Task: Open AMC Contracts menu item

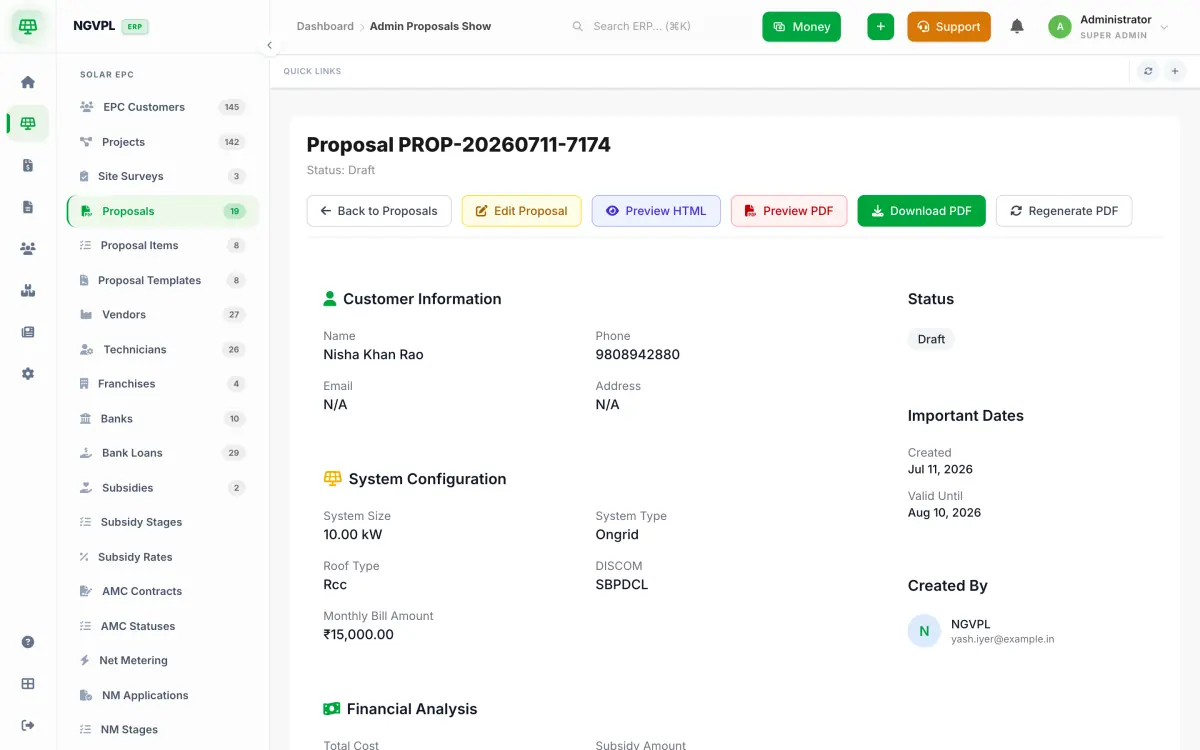Action: pos(162,591)
